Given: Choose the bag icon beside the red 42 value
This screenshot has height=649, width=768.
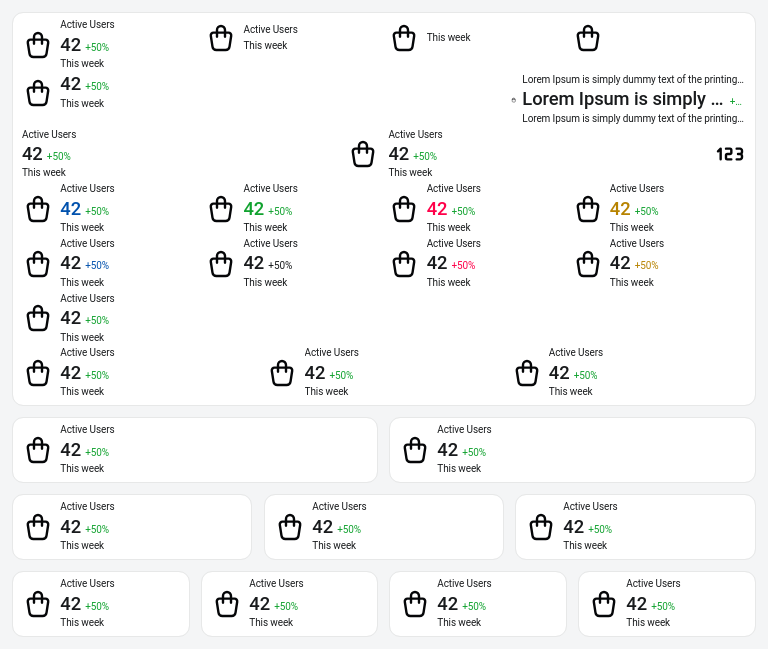Looking at the screenshot, I should [404, 209].
